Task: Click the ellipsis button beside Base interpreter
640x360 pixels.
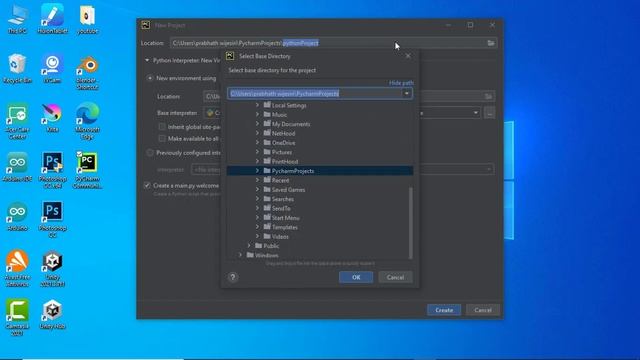Action: coord(489,113)
